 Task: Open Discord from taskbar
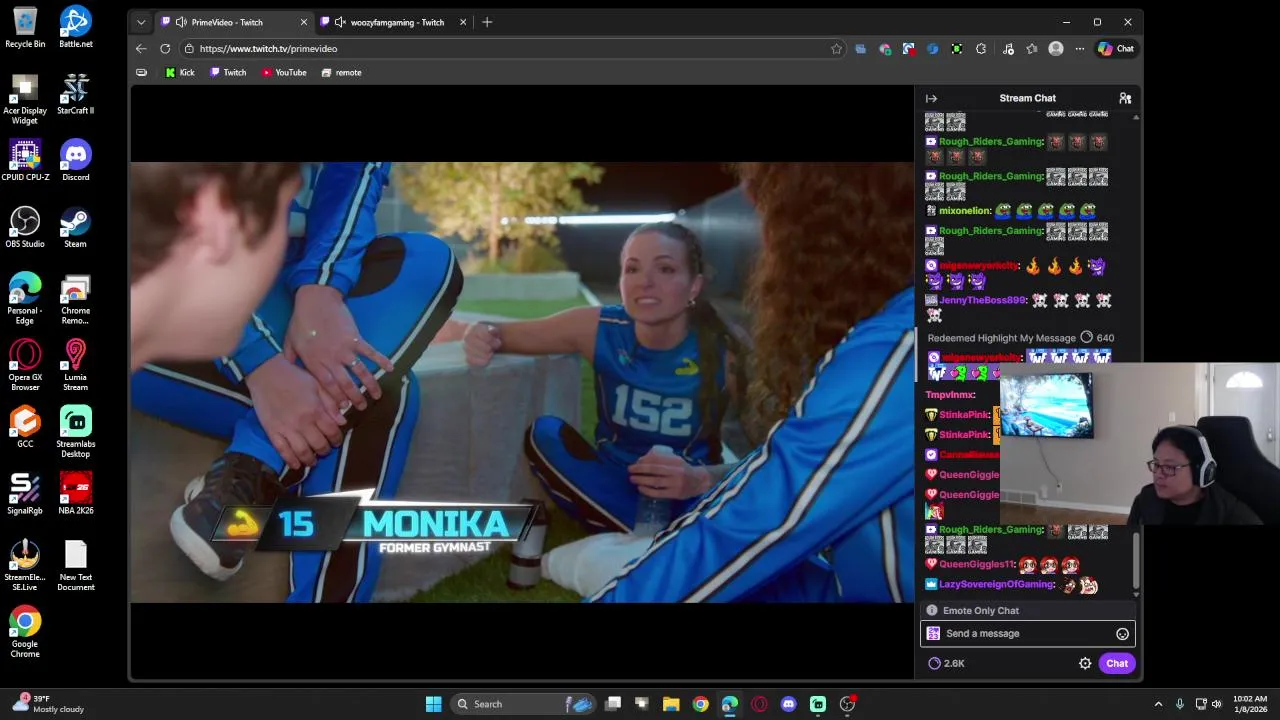click(x=788, y=704)
